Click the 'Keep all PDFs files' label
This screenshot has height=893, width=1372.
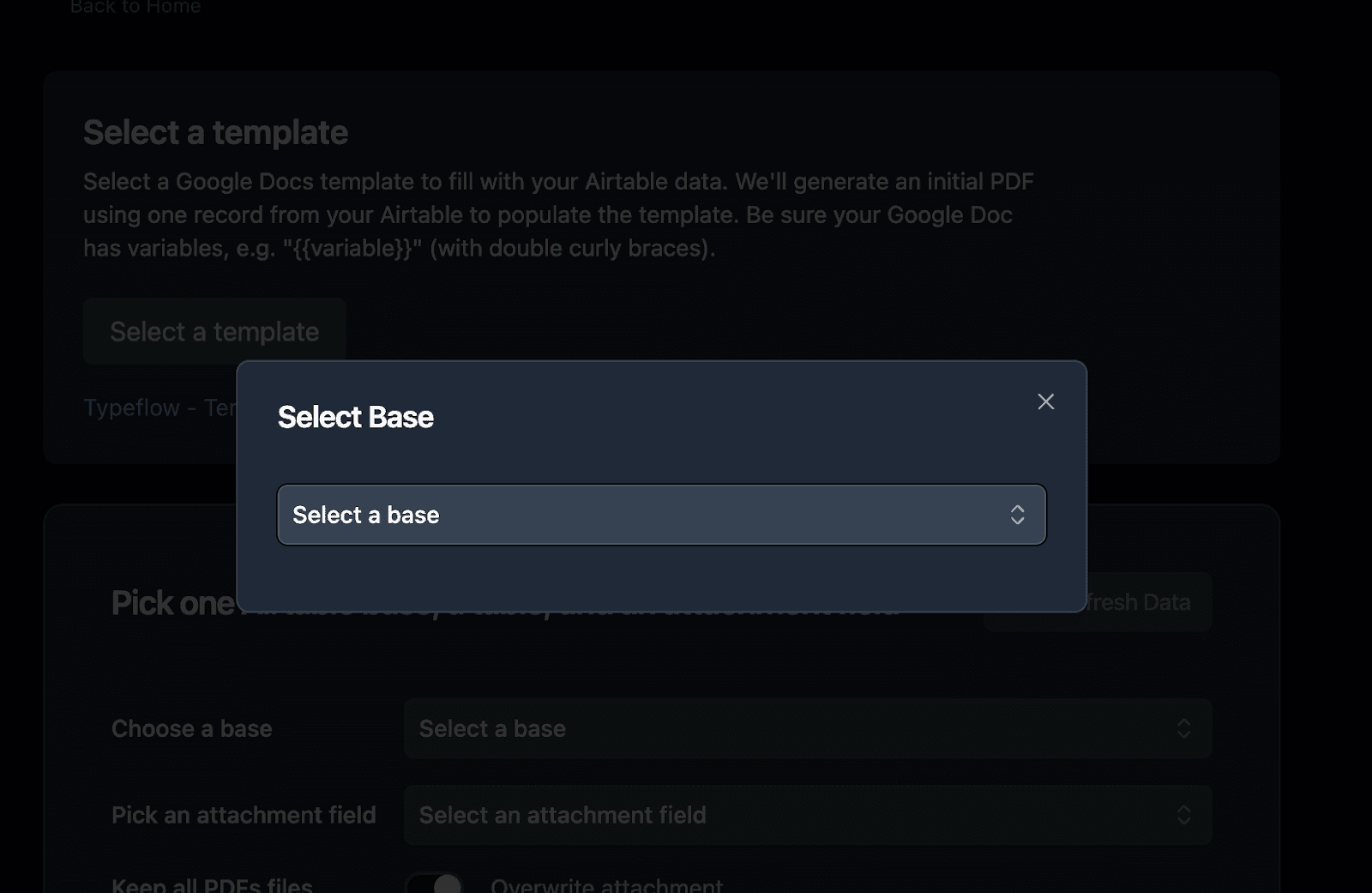[x=212, y=884]
